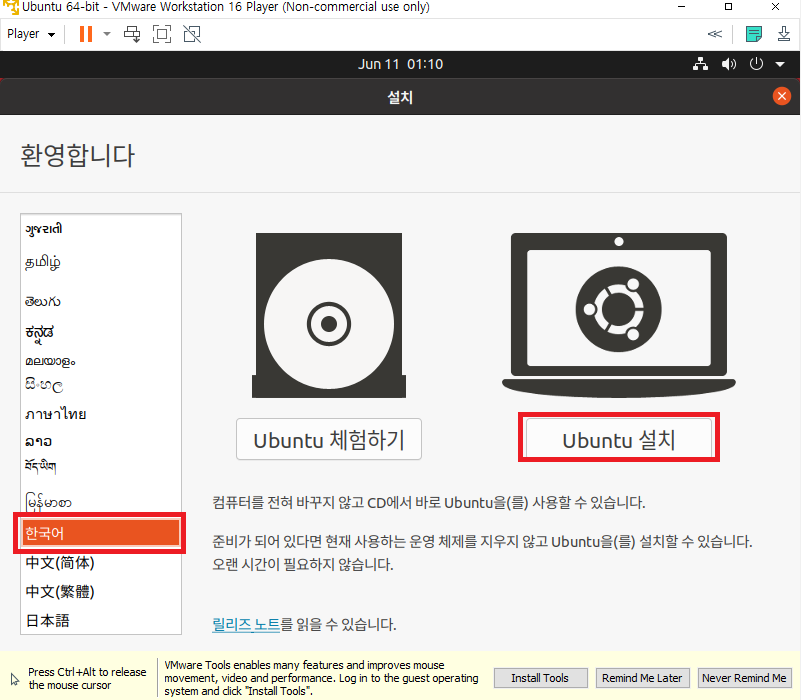Viewport: 801px width, 700px height.
Task: Pause the virtual machine
Action: click(86, 34)
